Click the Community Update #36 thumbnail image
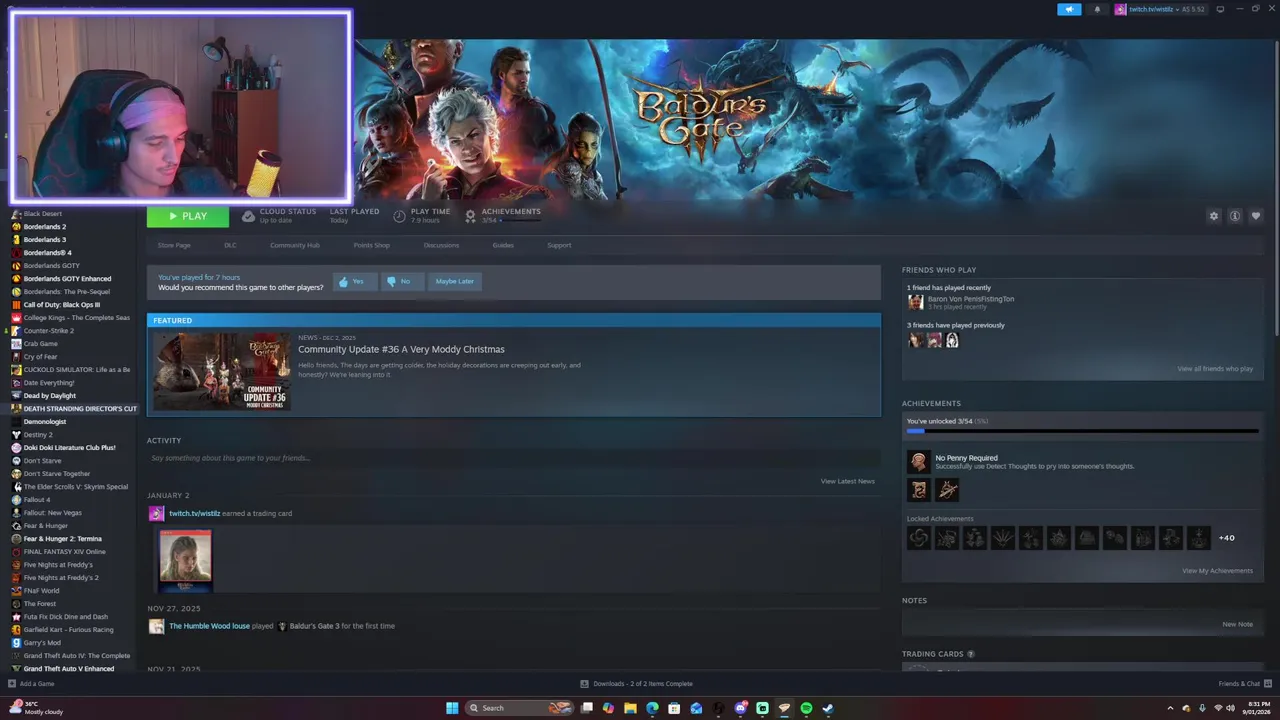Viewport: 1280px width, 720px height. (222, 371)
